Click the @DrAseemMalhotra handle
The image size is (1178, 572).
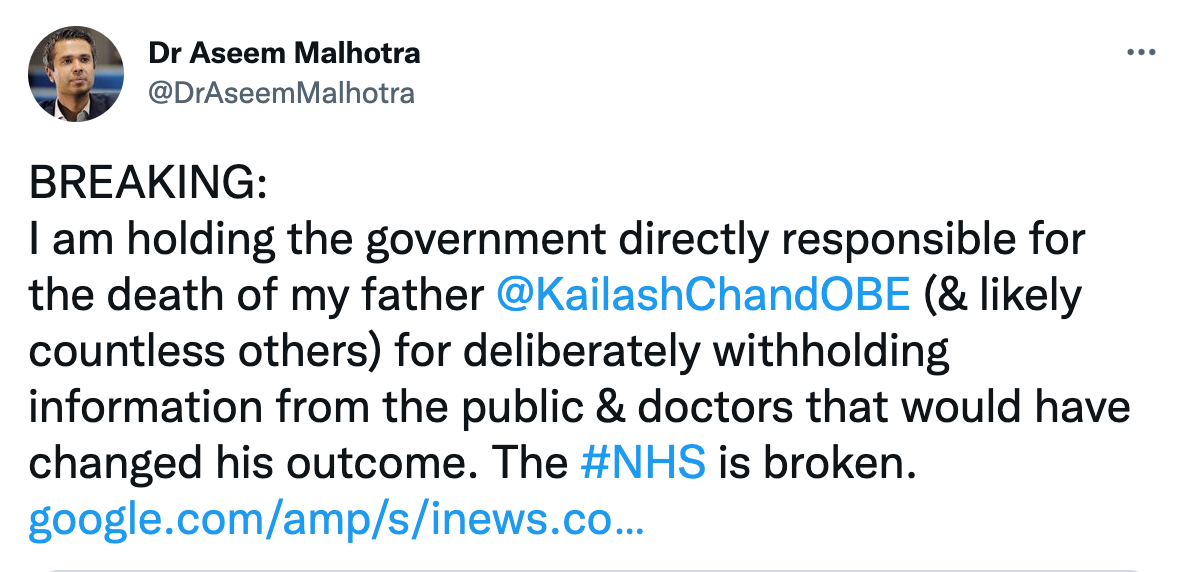coord(281,93)
